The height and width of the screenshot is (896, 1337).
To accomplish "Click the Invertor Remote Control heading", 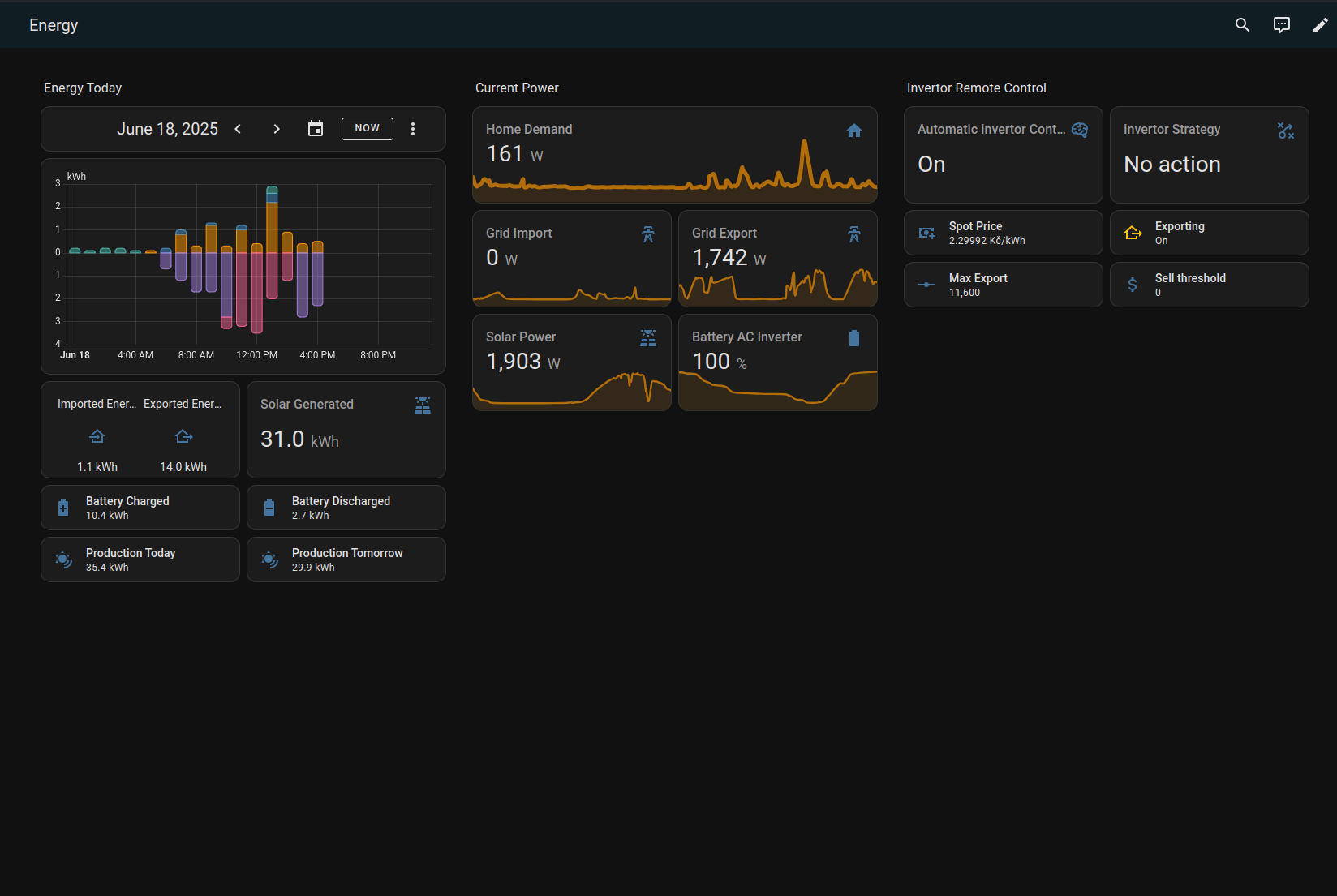I will tap(977, 88).
